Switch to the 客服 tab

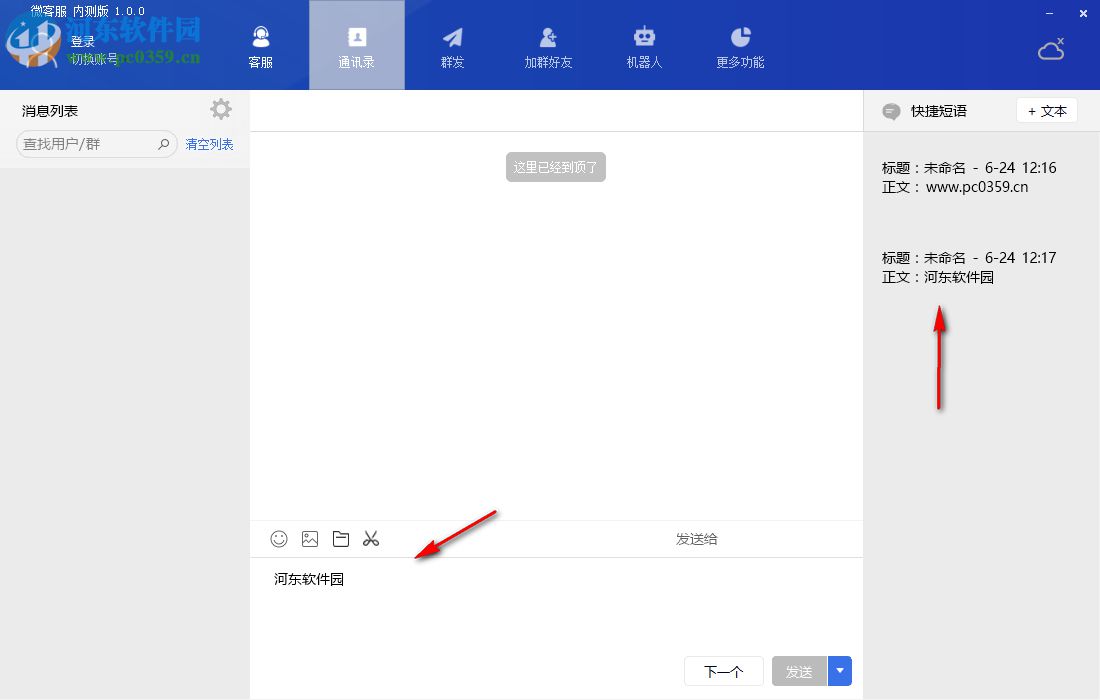pos(261,45)
